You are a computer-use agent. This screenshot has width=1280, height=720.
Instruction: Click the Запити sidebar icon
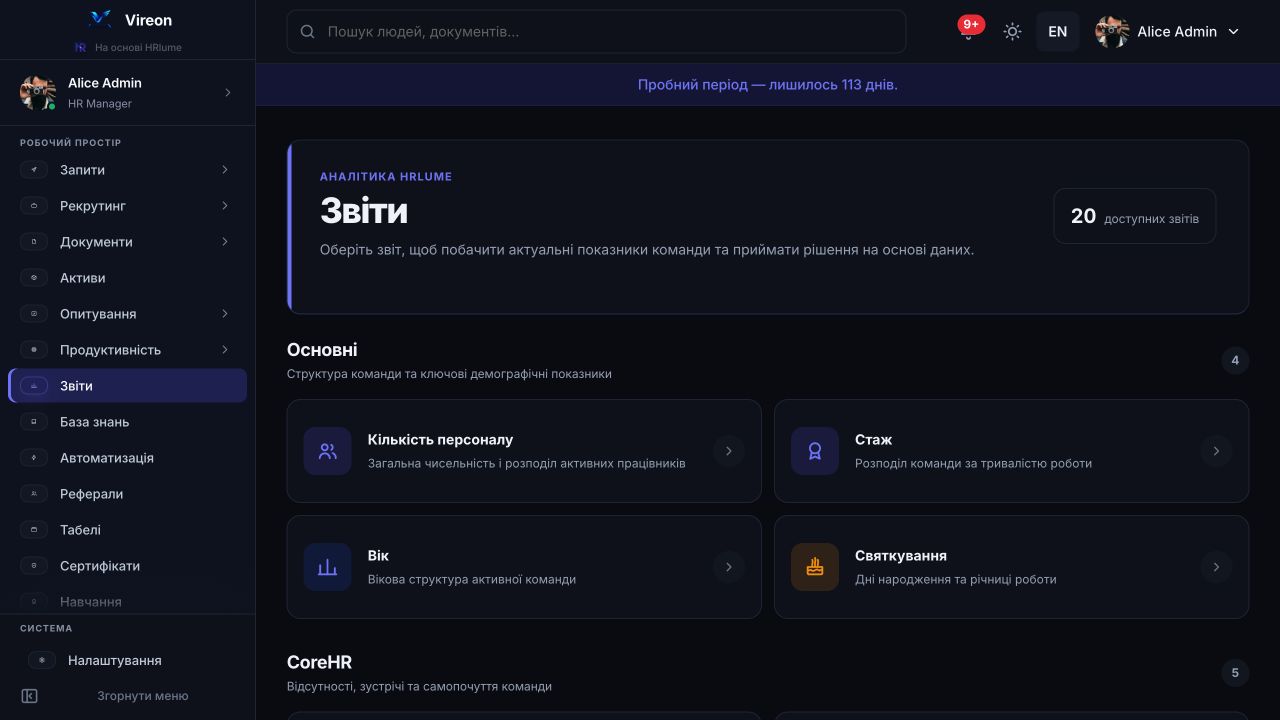(34, 170)
